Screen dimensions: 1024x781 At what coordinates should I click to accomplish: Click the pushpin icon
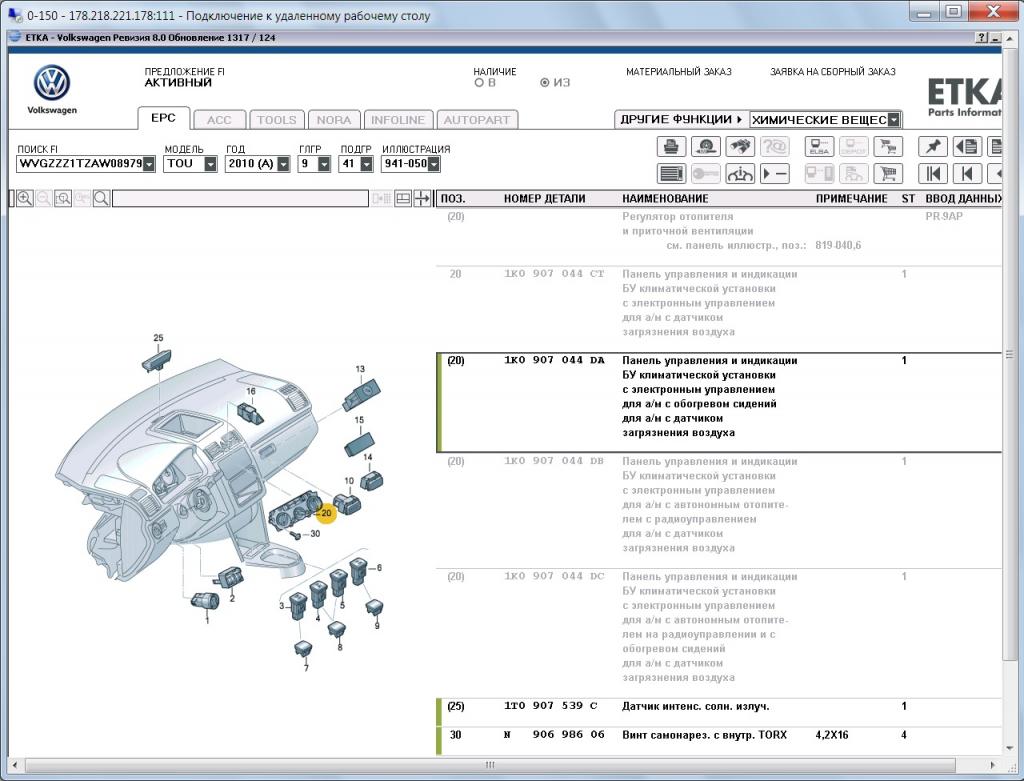(x=933, y=146)
